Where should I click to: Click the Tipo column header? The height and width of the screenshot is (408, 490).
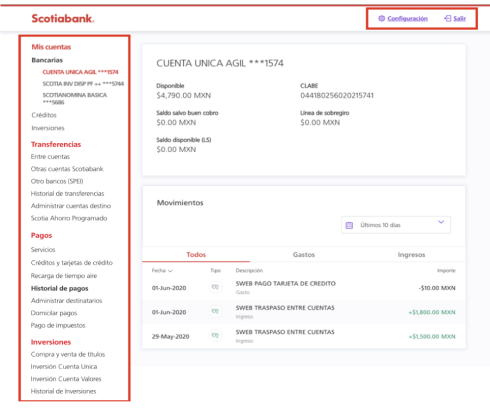point(215,271)
